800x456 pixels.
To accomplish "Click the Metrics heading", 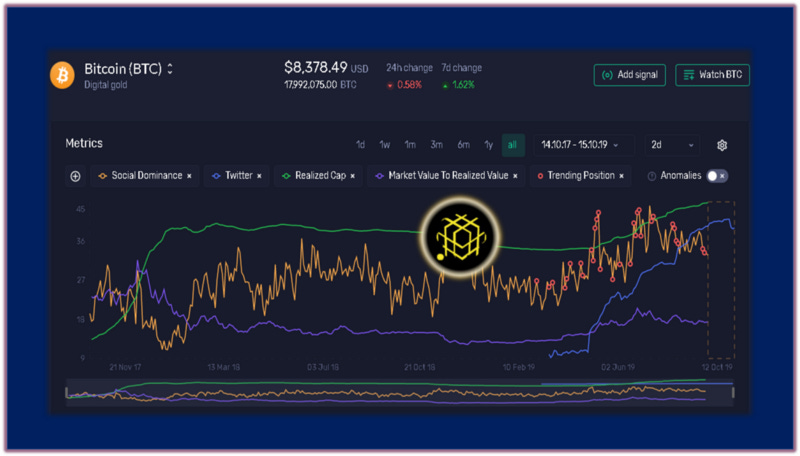I will click(84, 143).
